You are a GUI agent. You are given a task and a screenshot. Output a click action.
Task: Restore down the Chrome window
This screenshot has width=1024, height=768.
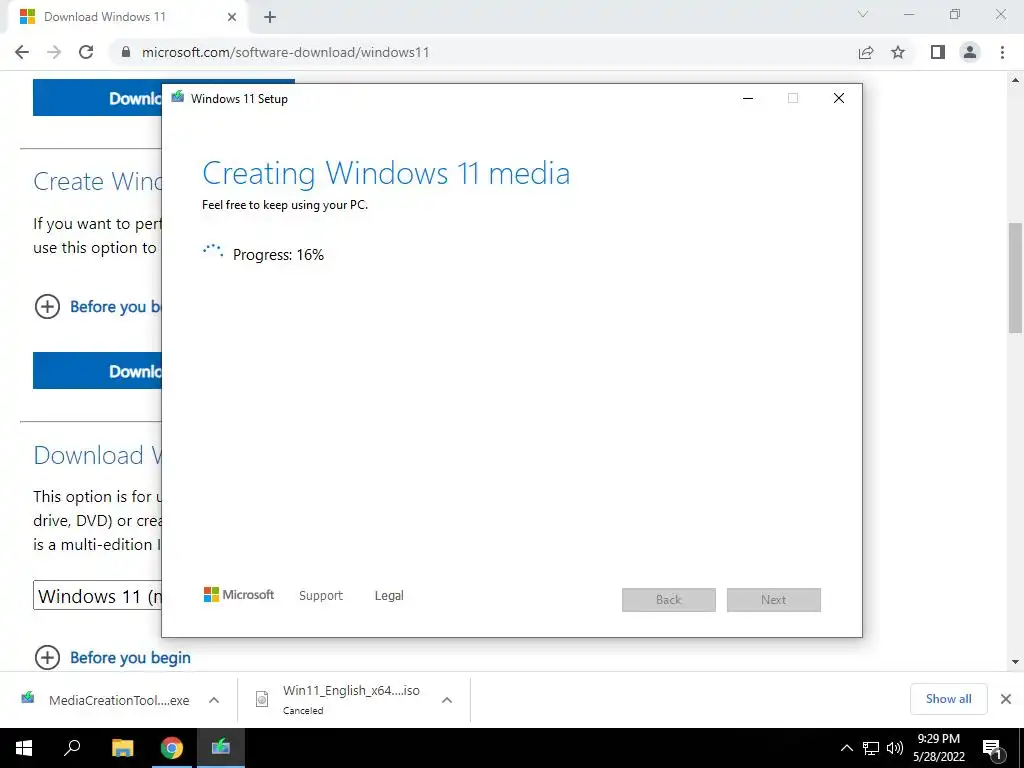tap(955, 14)
